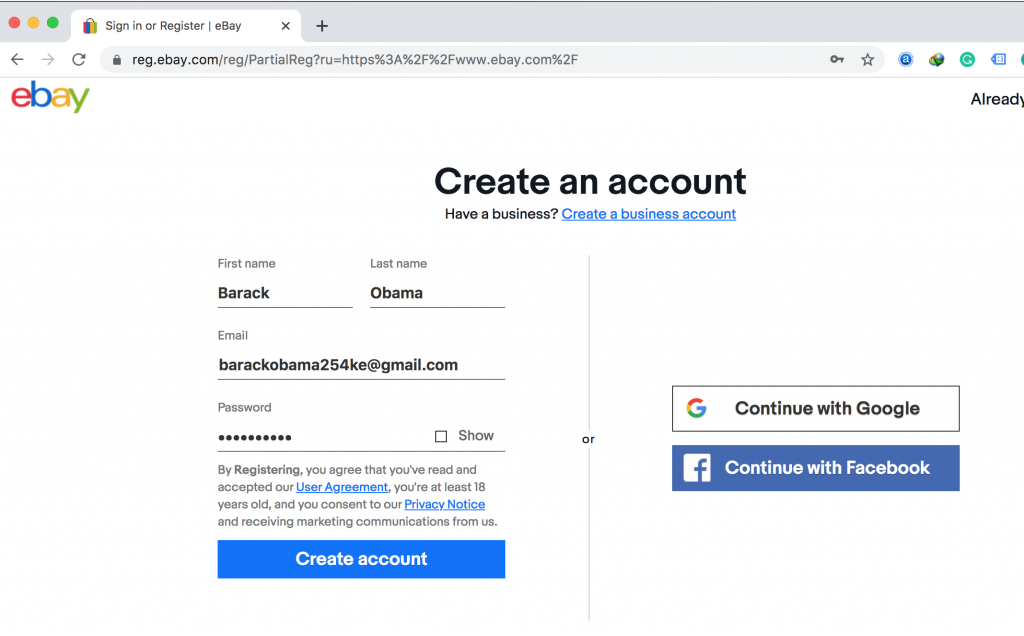Click the eBay logo
1024x636 pixels.
tap(50, 97)
